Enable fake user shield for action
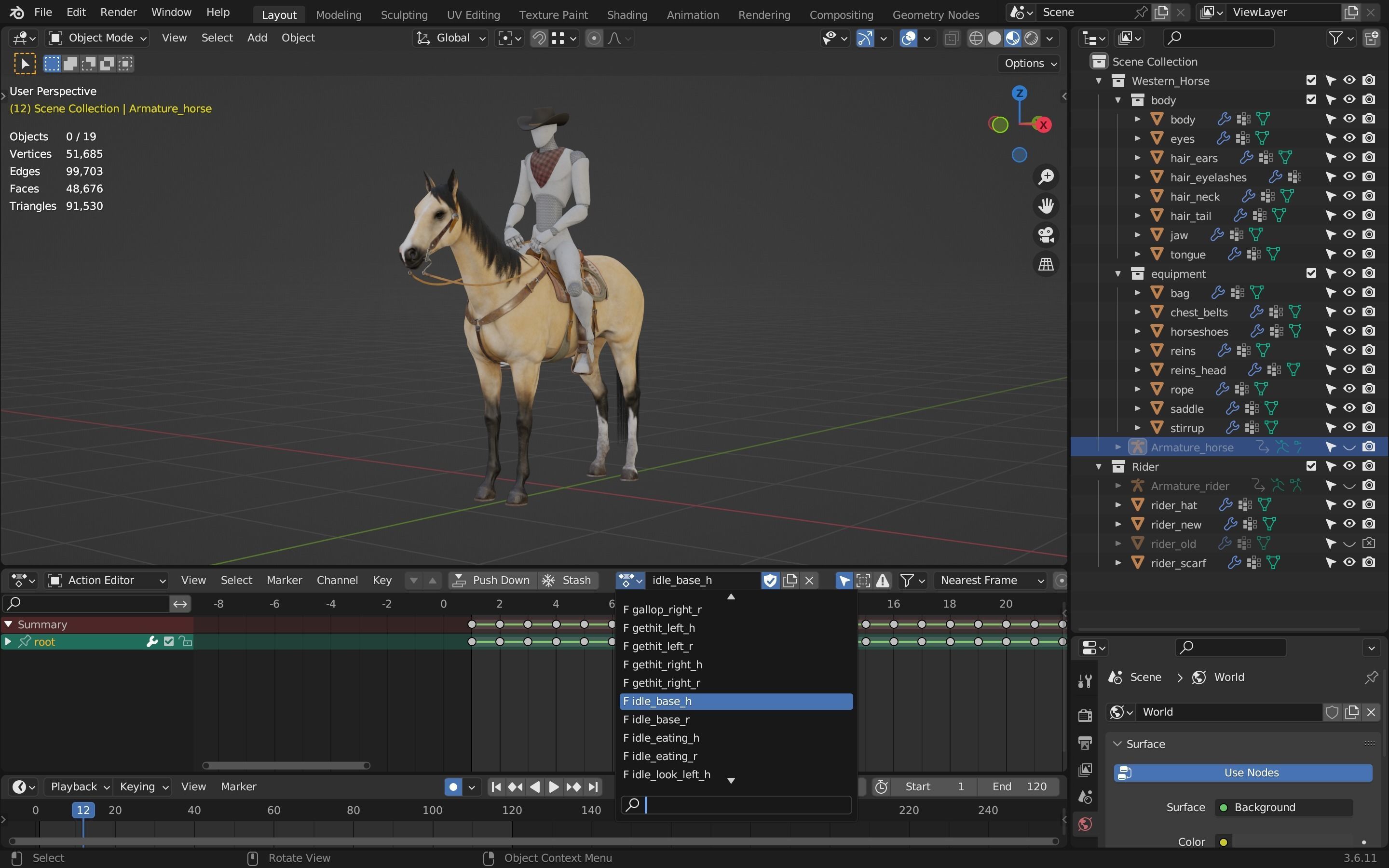The width and height of the screenshot is (1389, 868). [x=770, y=581]
